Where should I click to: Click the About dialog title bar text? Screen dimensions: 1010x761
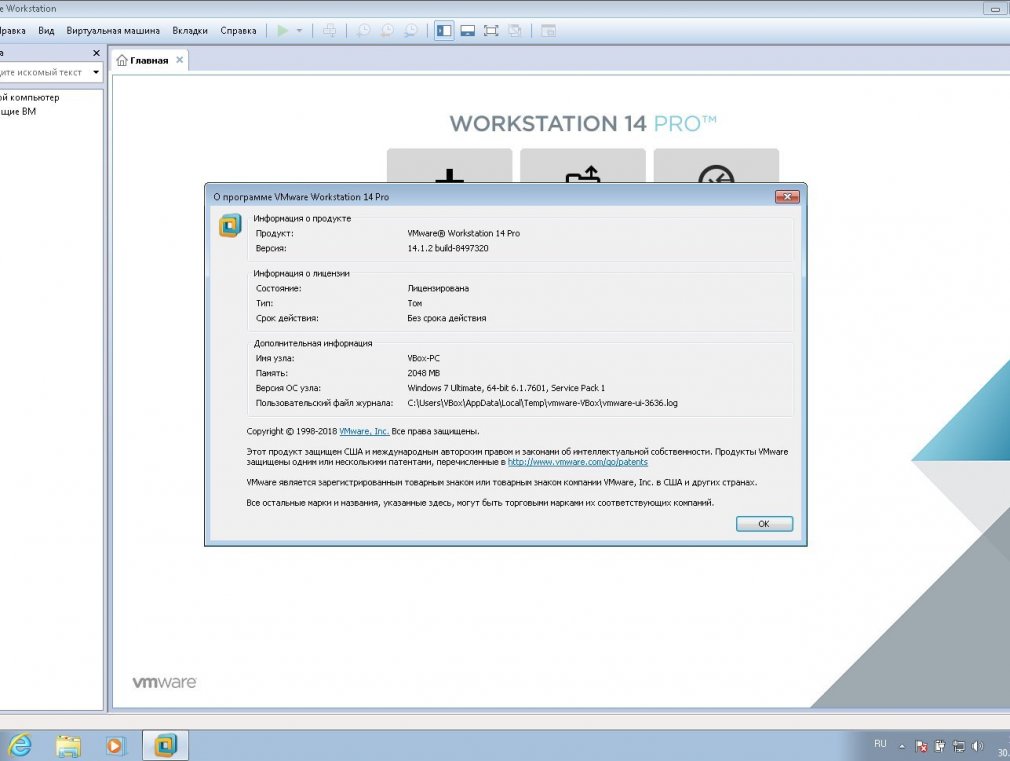pos(301,197)
